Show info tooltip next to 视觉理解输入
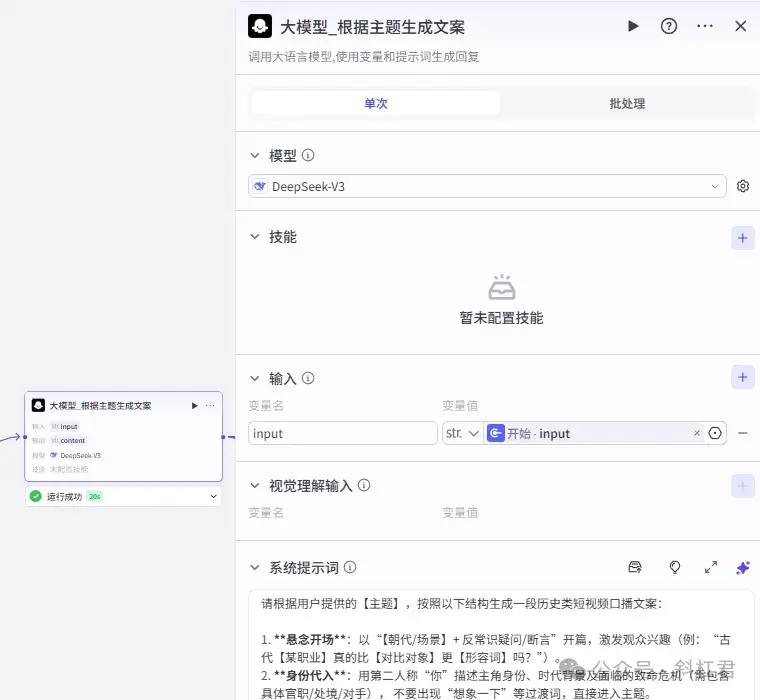760x700 pixels. point(364,485)
